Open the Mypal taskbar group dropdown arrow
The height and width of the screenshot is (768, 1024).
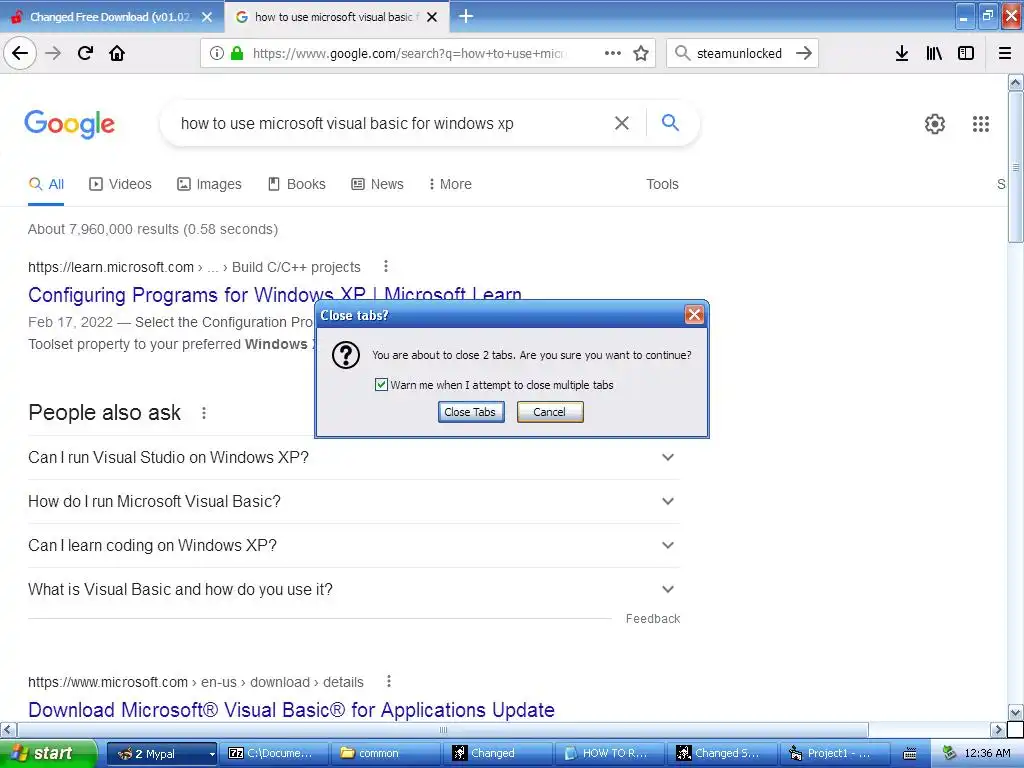coord(212,754)
